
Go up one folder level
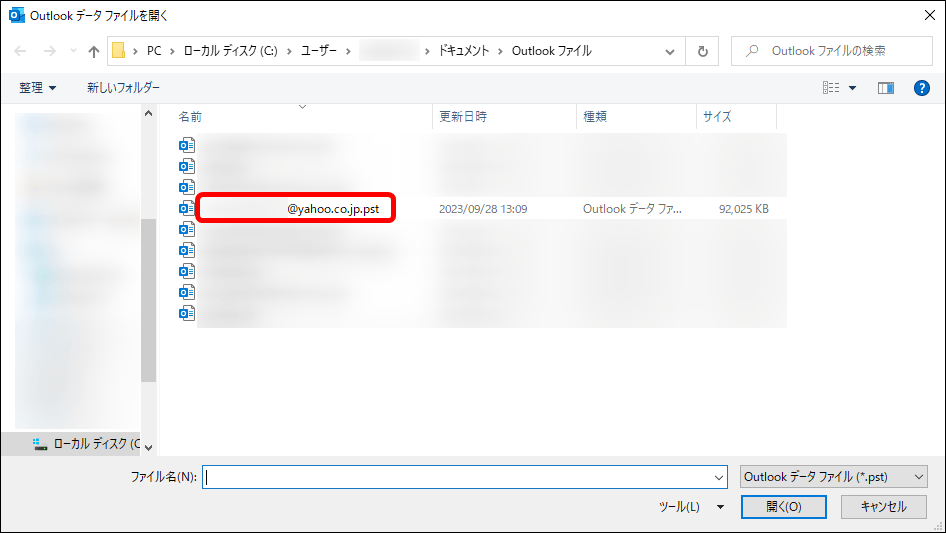(94, 51)
